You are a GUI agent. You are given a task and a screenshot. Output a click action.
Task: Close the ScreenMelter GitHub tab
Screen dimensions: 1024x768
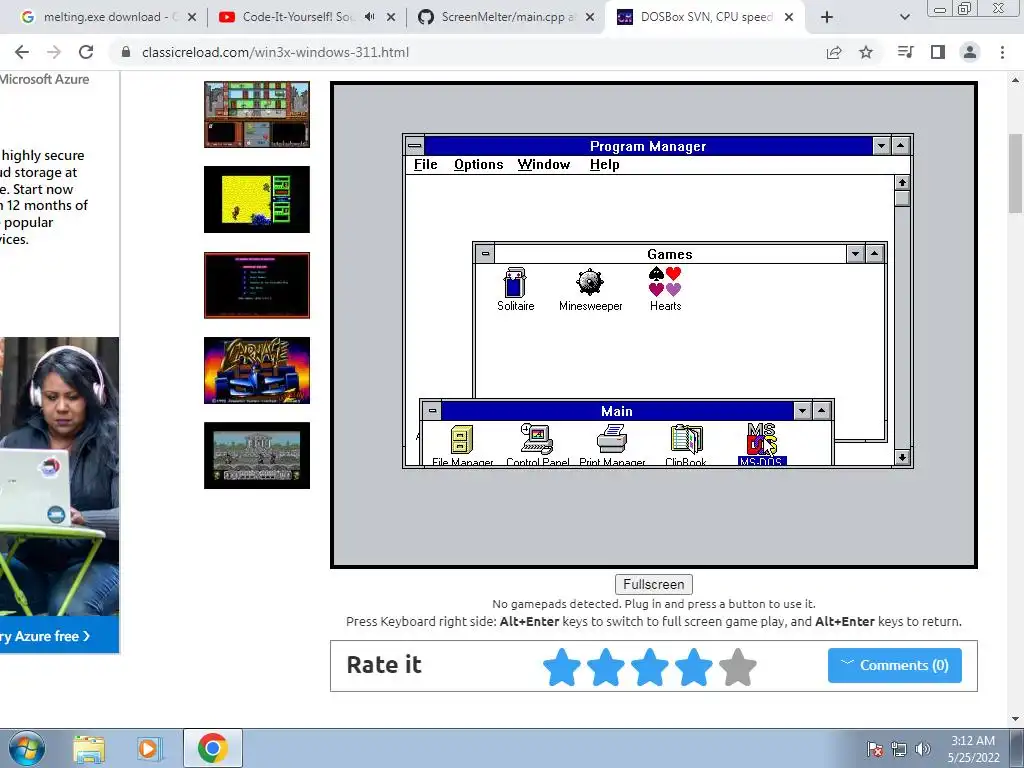590,18
